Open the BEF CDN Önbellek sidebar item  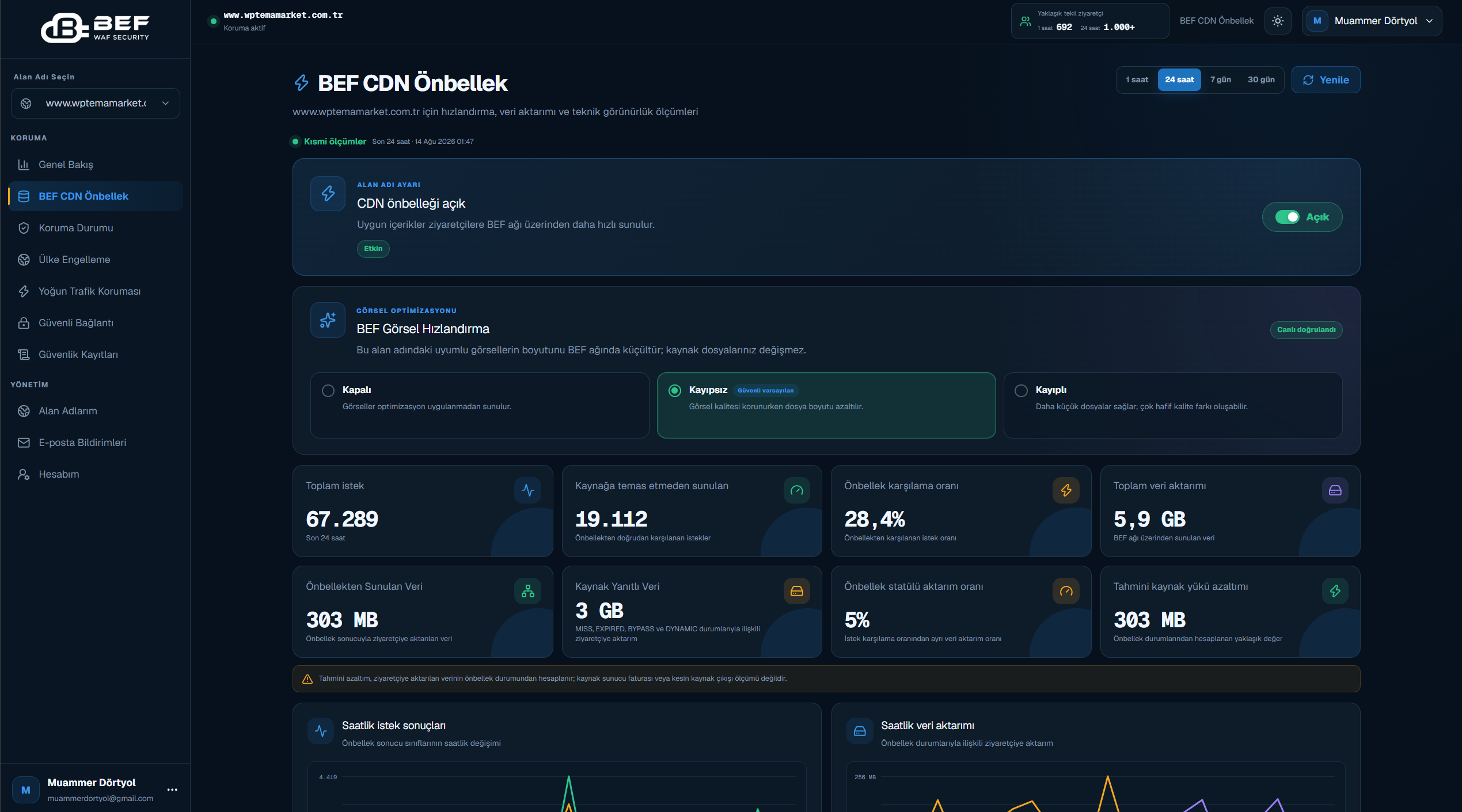pos(96,196)
